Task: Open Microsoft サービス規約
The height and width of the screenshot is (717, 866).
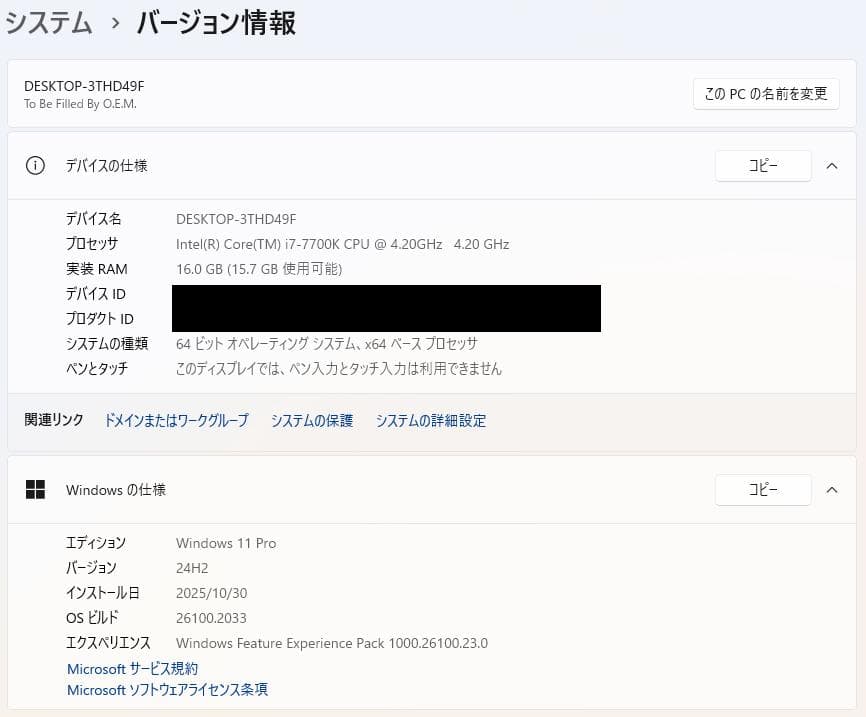Action: click(132, 668)
